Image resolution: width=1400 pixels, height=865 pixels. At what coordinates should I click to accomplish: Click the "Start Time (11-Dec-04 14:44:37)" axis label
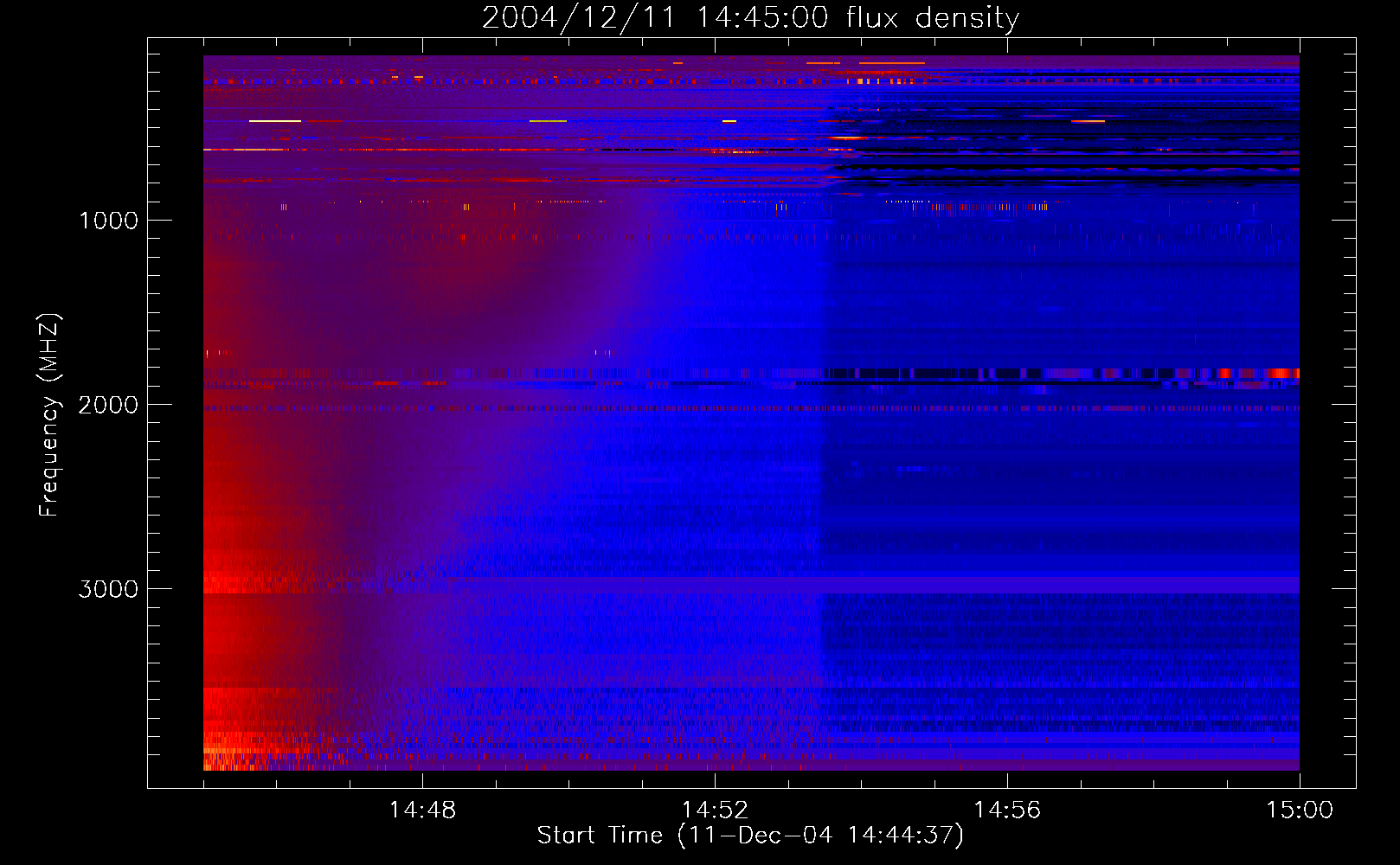[x=750, y=836]
